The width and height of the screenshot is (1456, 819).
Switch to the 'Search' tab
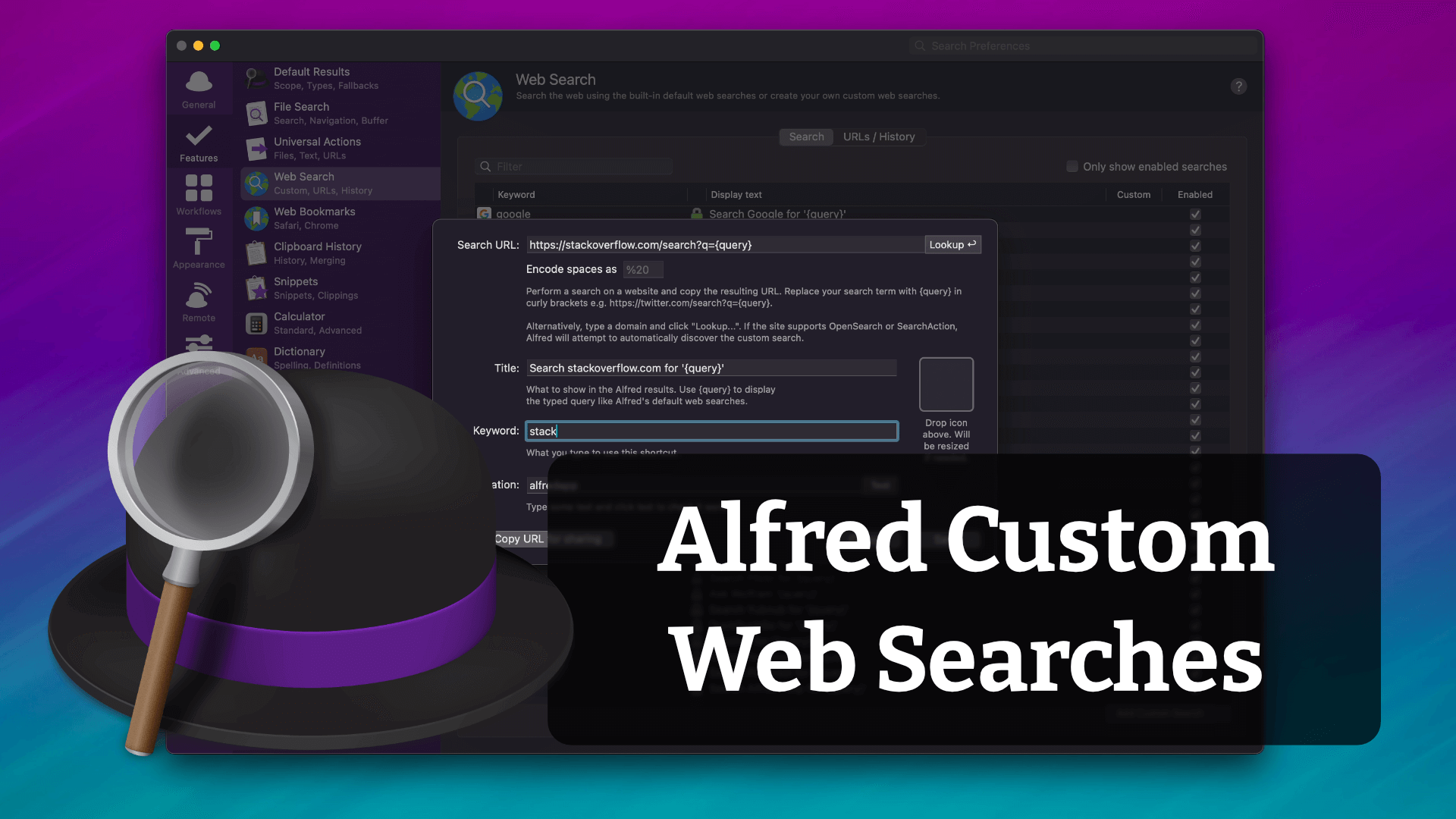pyautogui.click(x=806, y=136)
